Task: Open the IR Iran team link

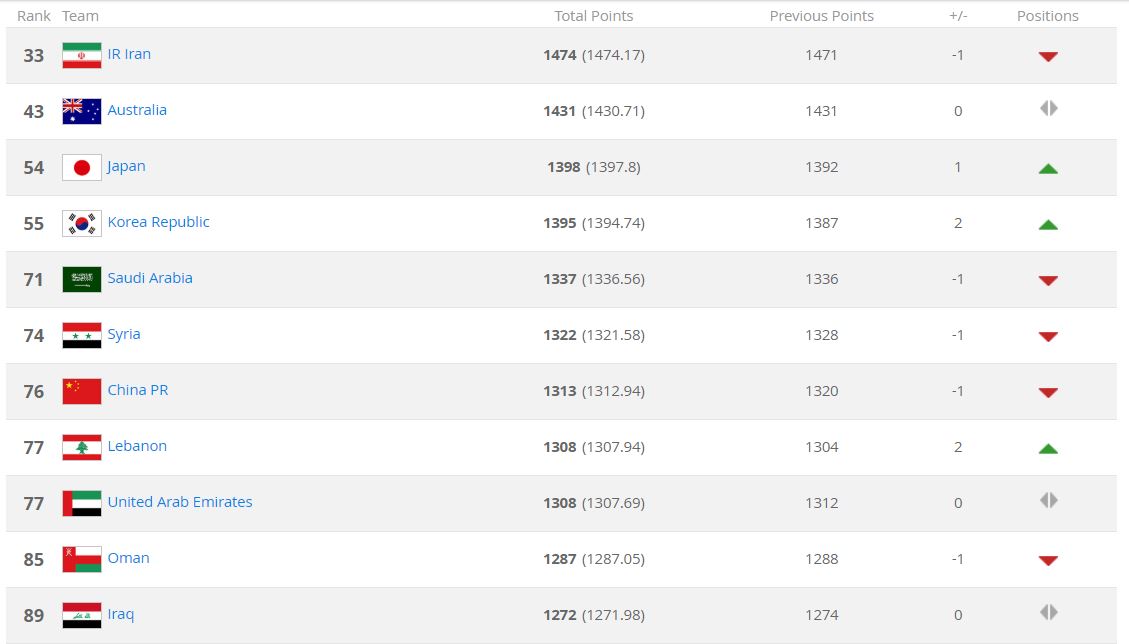Action: [129, 54]
